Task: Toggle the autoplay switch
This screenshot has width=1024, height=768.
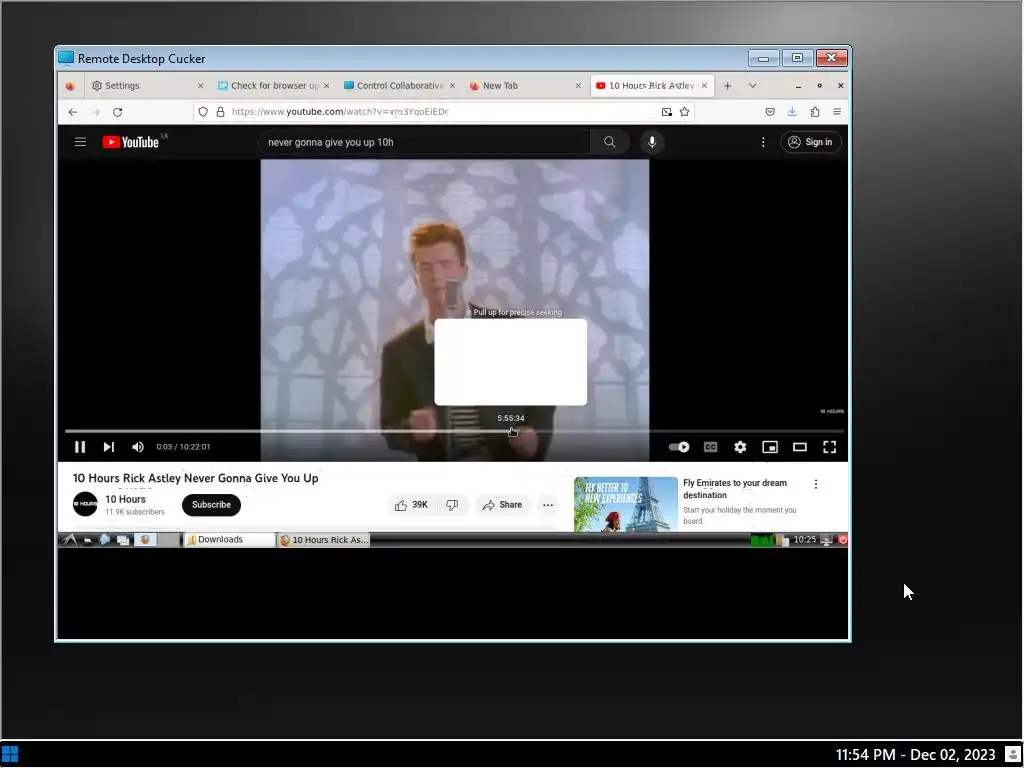Action: [679, 447]
